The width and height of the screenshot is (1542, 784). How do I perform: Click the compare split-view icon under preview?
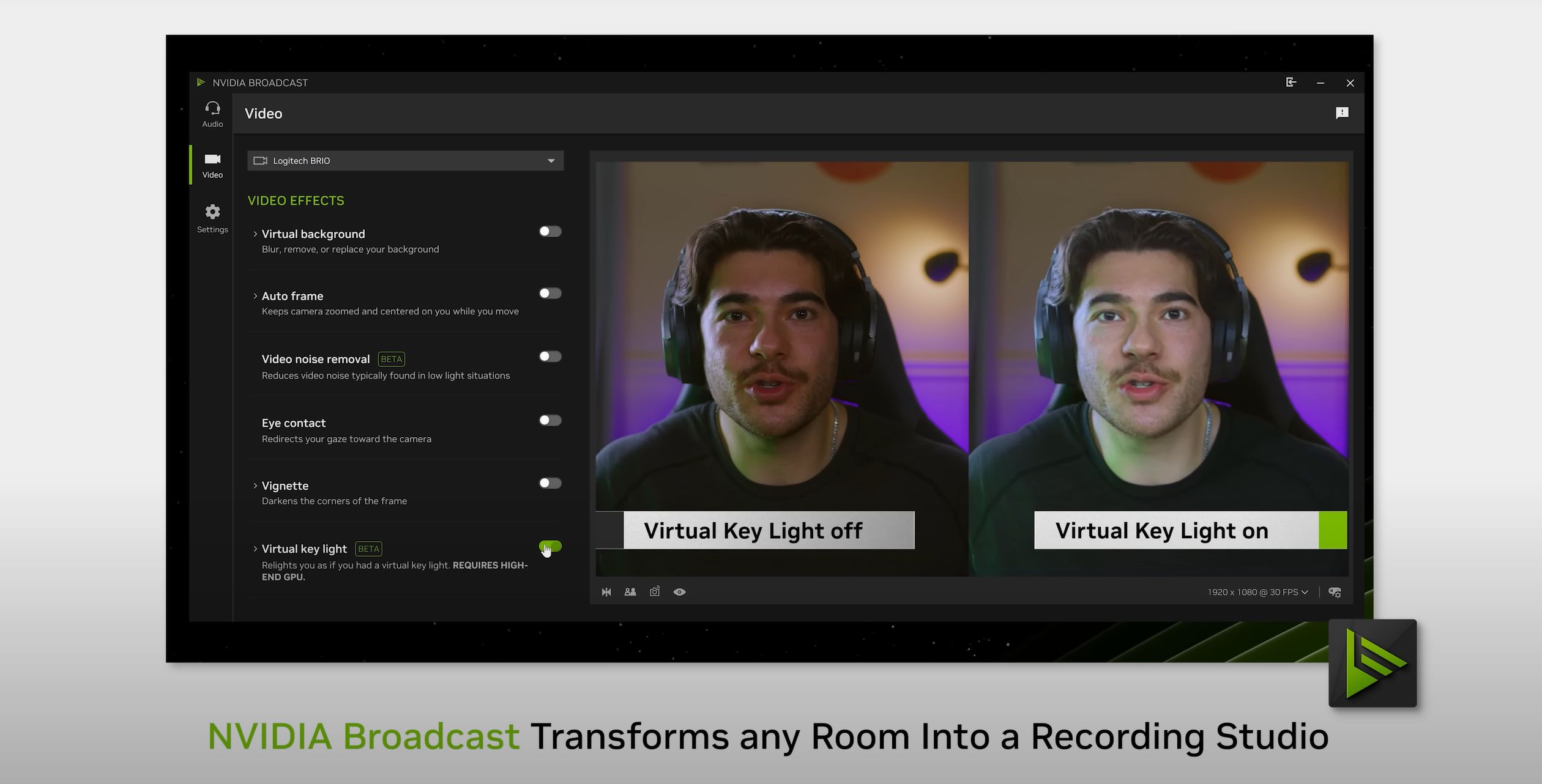(606, 592)
